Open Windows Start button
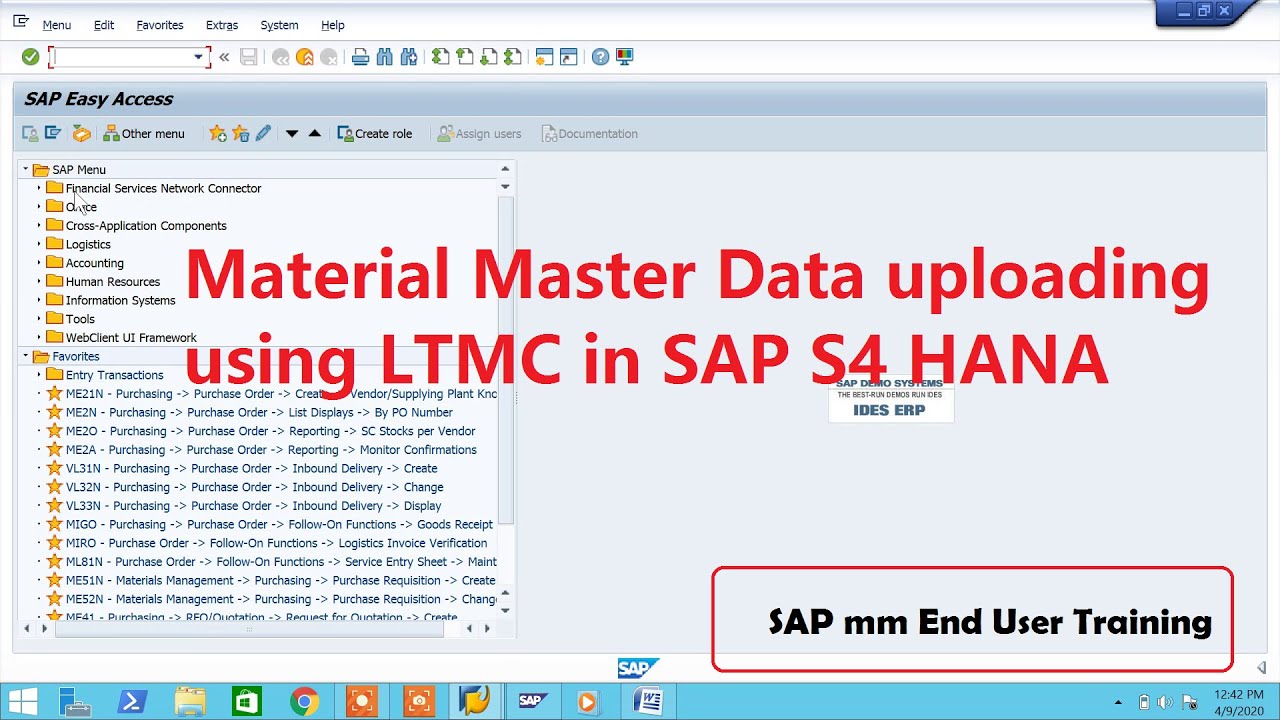 tap(22, 702)
